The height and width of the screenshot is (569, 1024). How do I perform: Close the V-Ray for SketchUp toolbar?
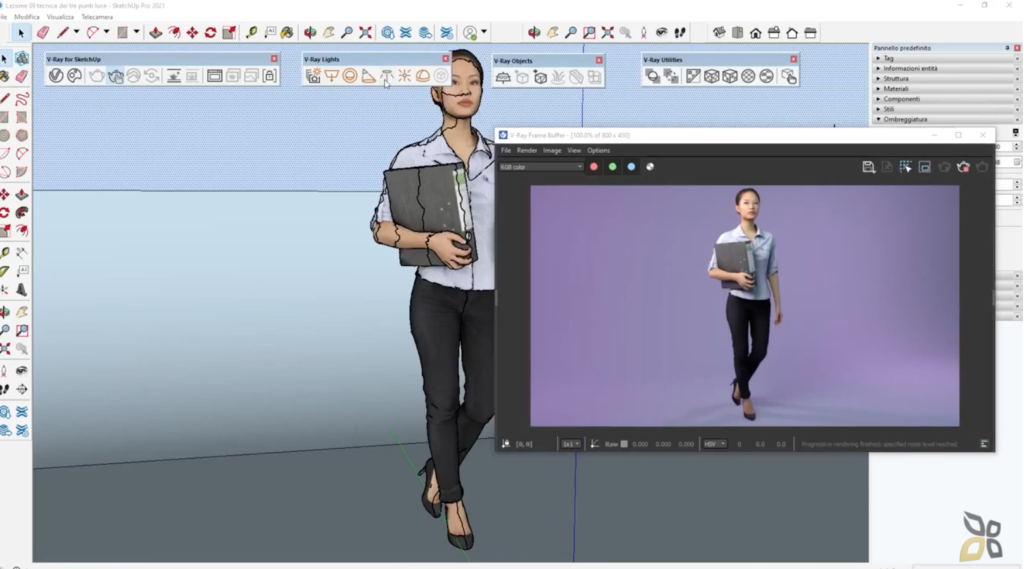274,59
